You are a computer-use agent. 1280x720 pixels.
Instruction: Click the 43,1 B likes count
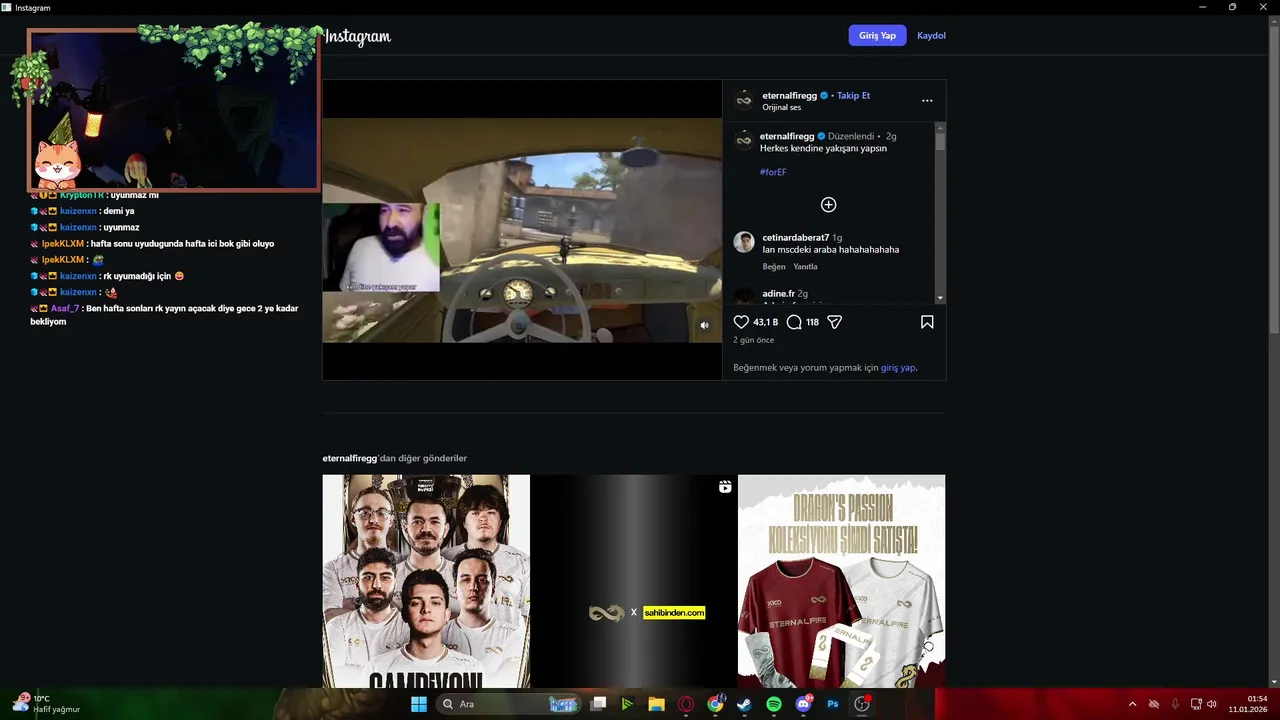click(x=766, y=322)
